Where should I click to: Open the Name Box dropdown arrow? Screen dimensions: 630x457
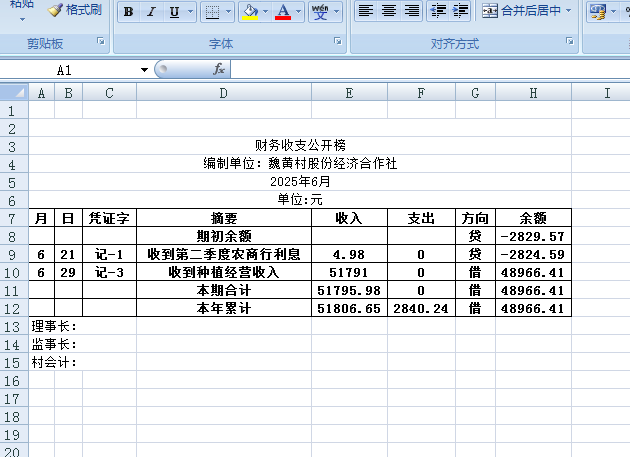pyautogui.click(x=144, y=70)
